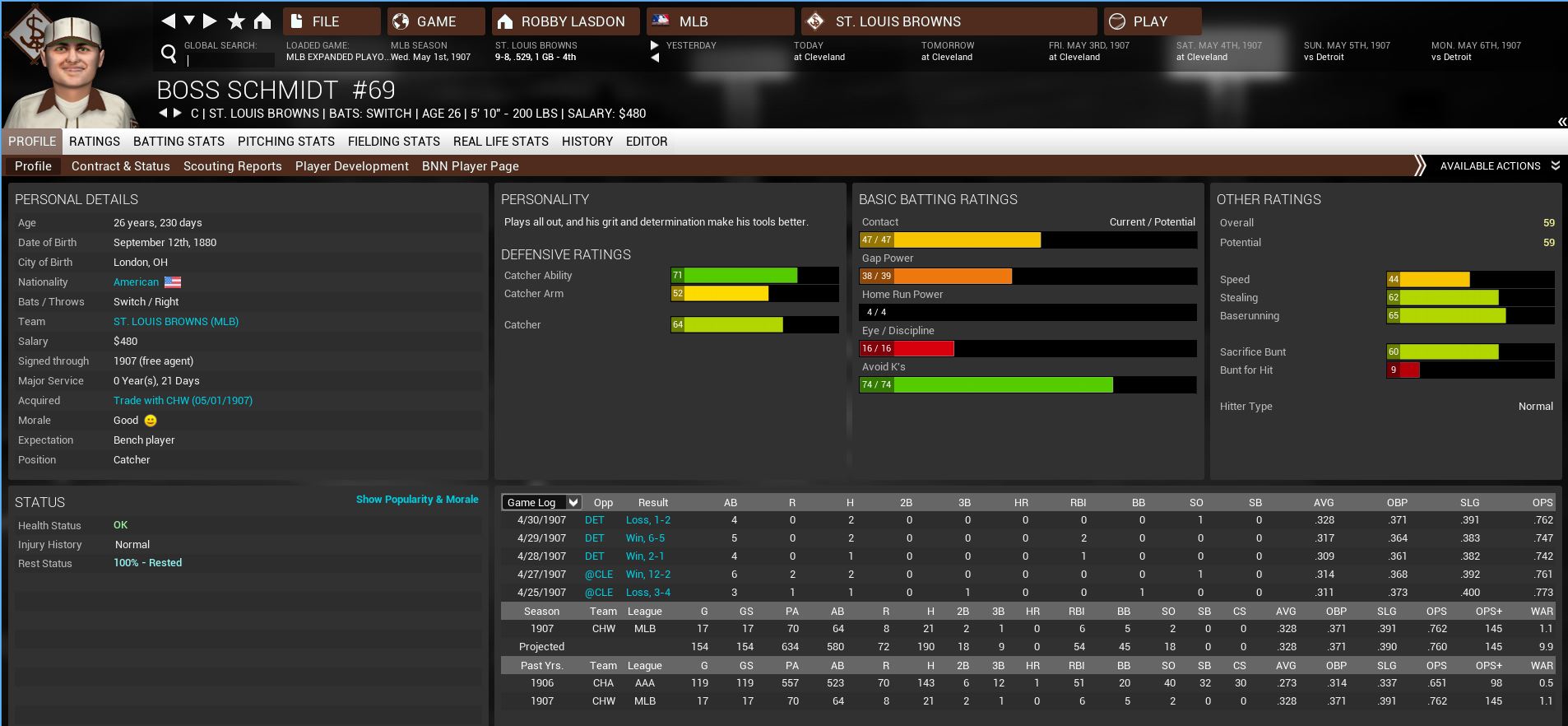This screenshot has width=1568, height=726.
Task: Click the bookmark star icon
Action: 236,21
